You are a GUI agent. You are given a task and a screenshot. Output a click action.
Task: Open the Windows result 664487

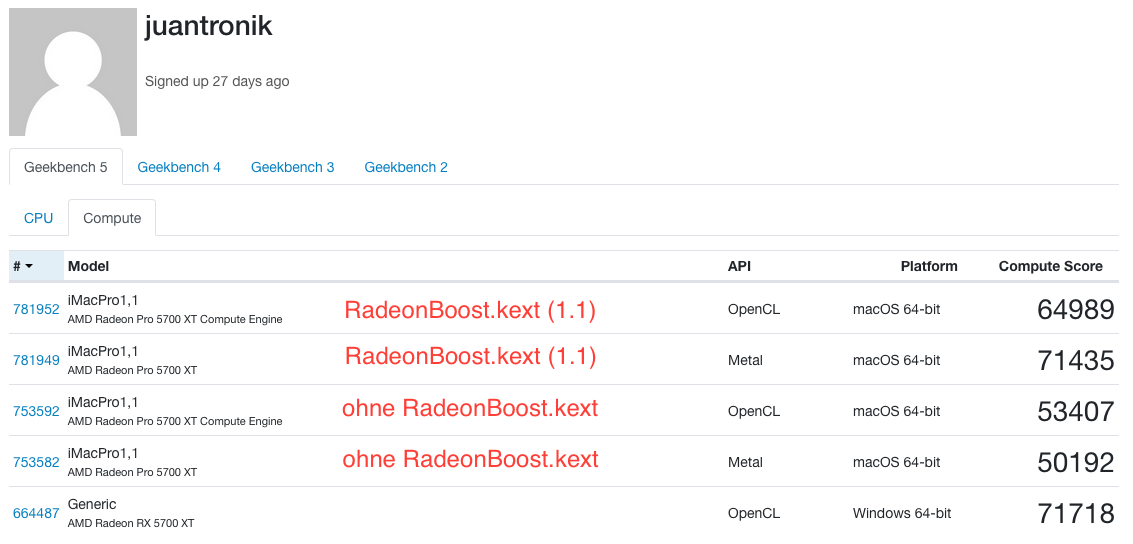[36, 514]
